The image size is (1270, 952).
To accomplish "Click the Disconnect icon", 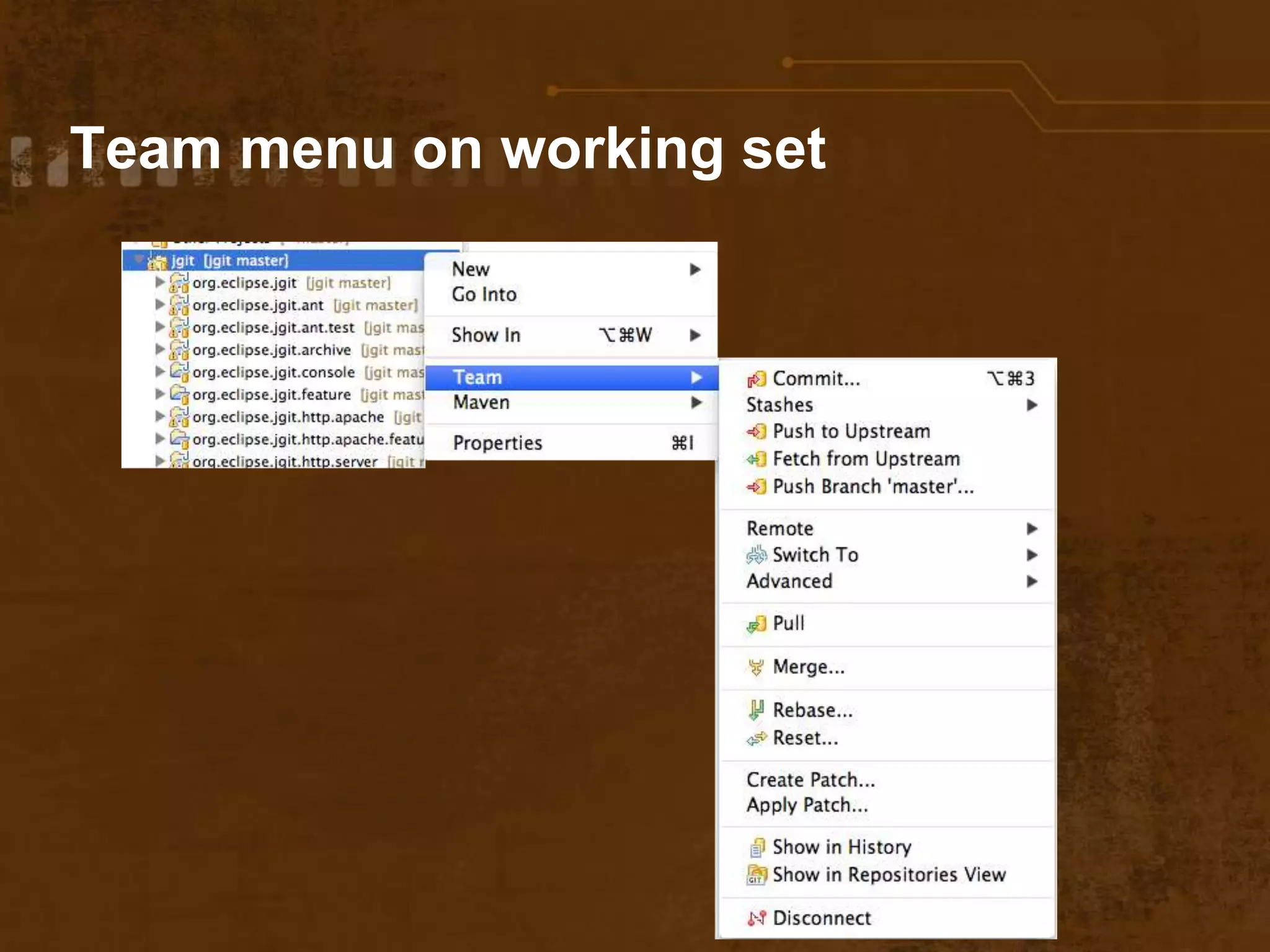I will pos(757,919).
